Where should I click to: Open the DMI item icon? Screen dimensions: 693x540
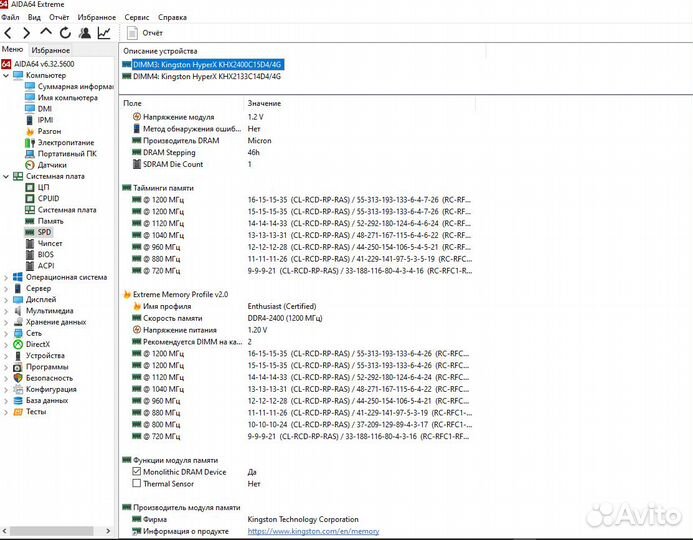pyautogui.click(x=30, y=109)
